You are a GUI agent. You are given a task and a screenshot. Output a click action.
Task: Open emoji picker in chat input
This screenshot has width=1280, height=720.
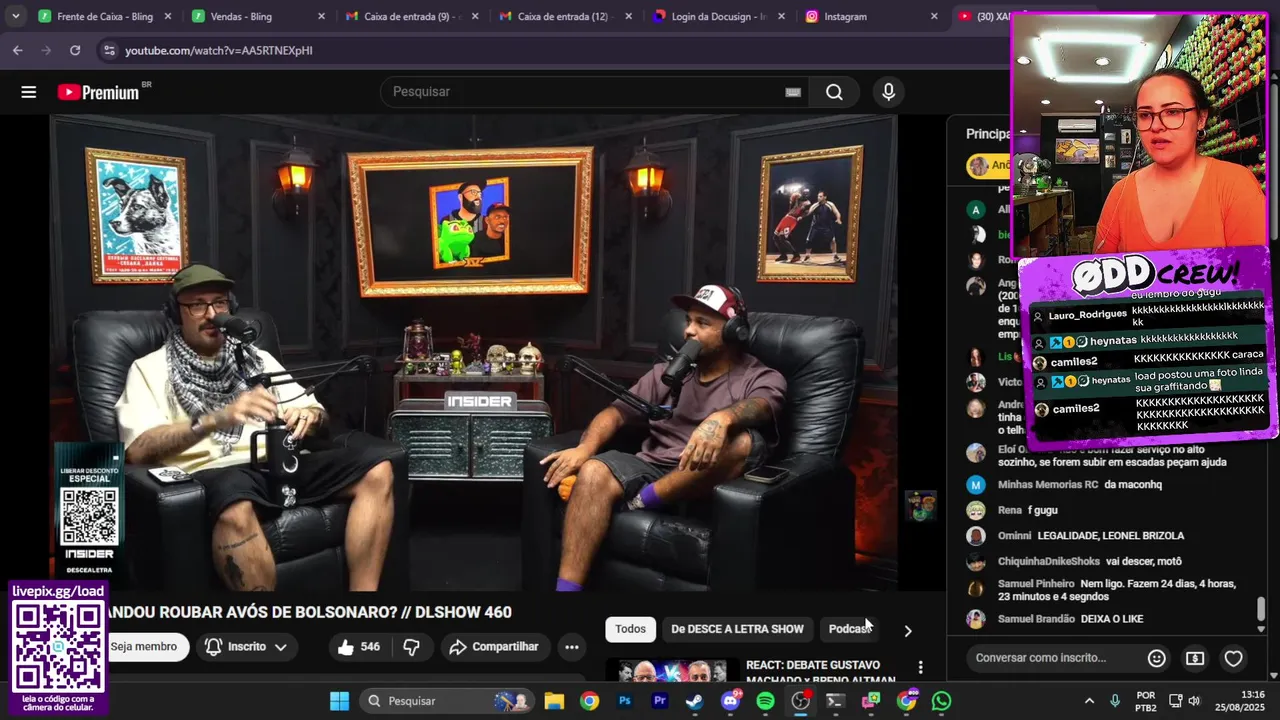coord(1157,658)
